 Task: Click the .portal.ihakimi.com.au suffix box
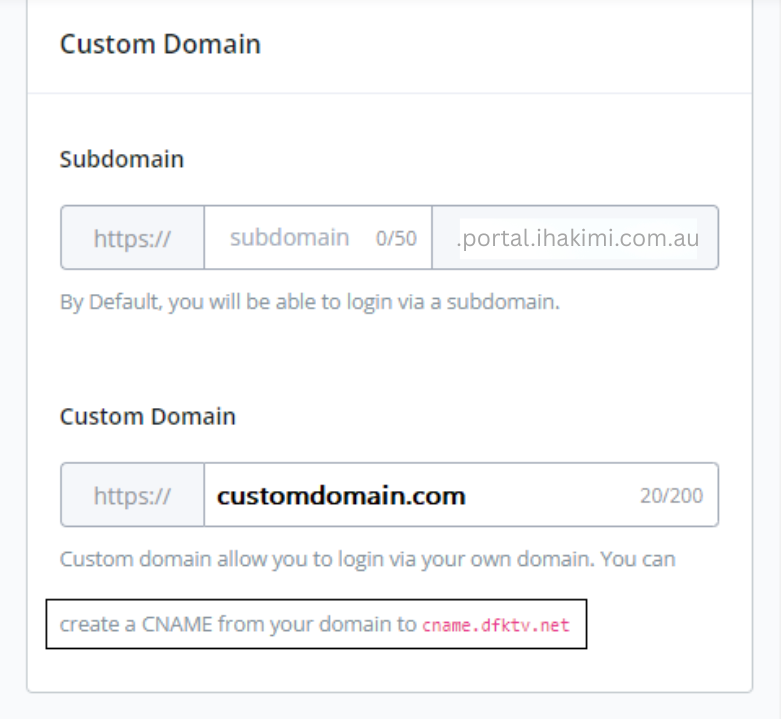(x=577, y=238)
